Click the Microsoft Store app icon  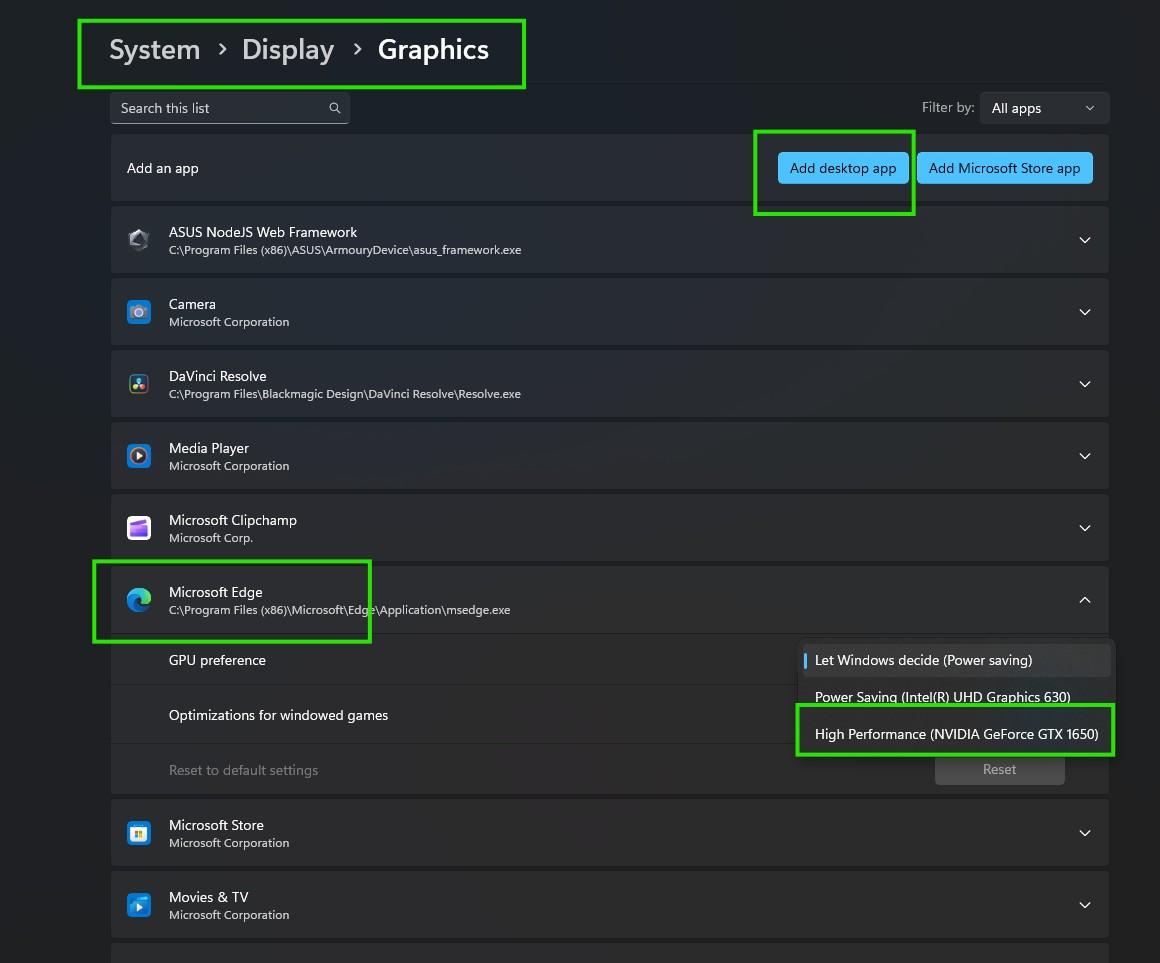tap(139, 833)
